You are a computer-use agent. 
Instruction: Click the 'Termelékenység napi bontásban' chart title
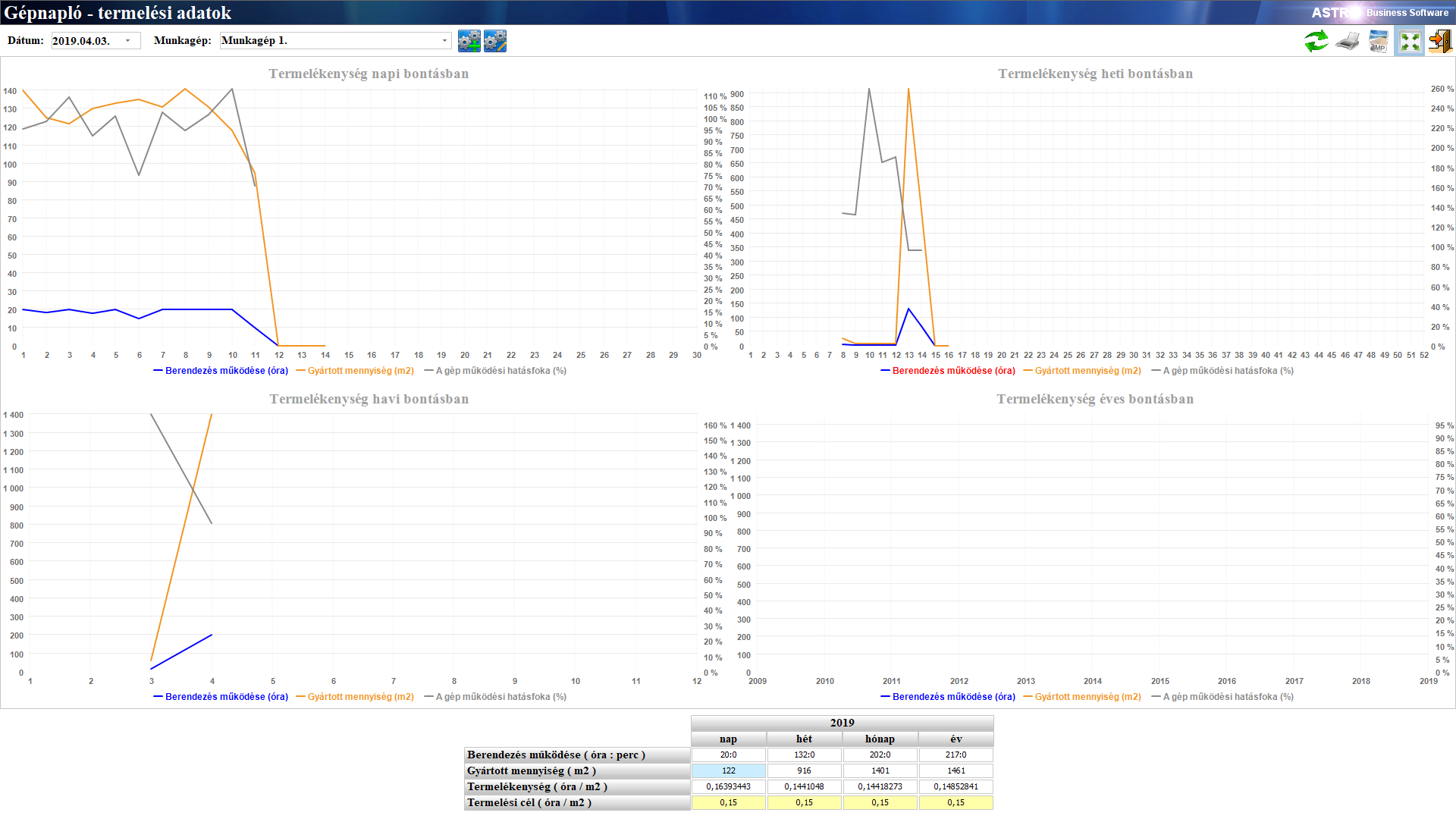(x=369, y=74)
